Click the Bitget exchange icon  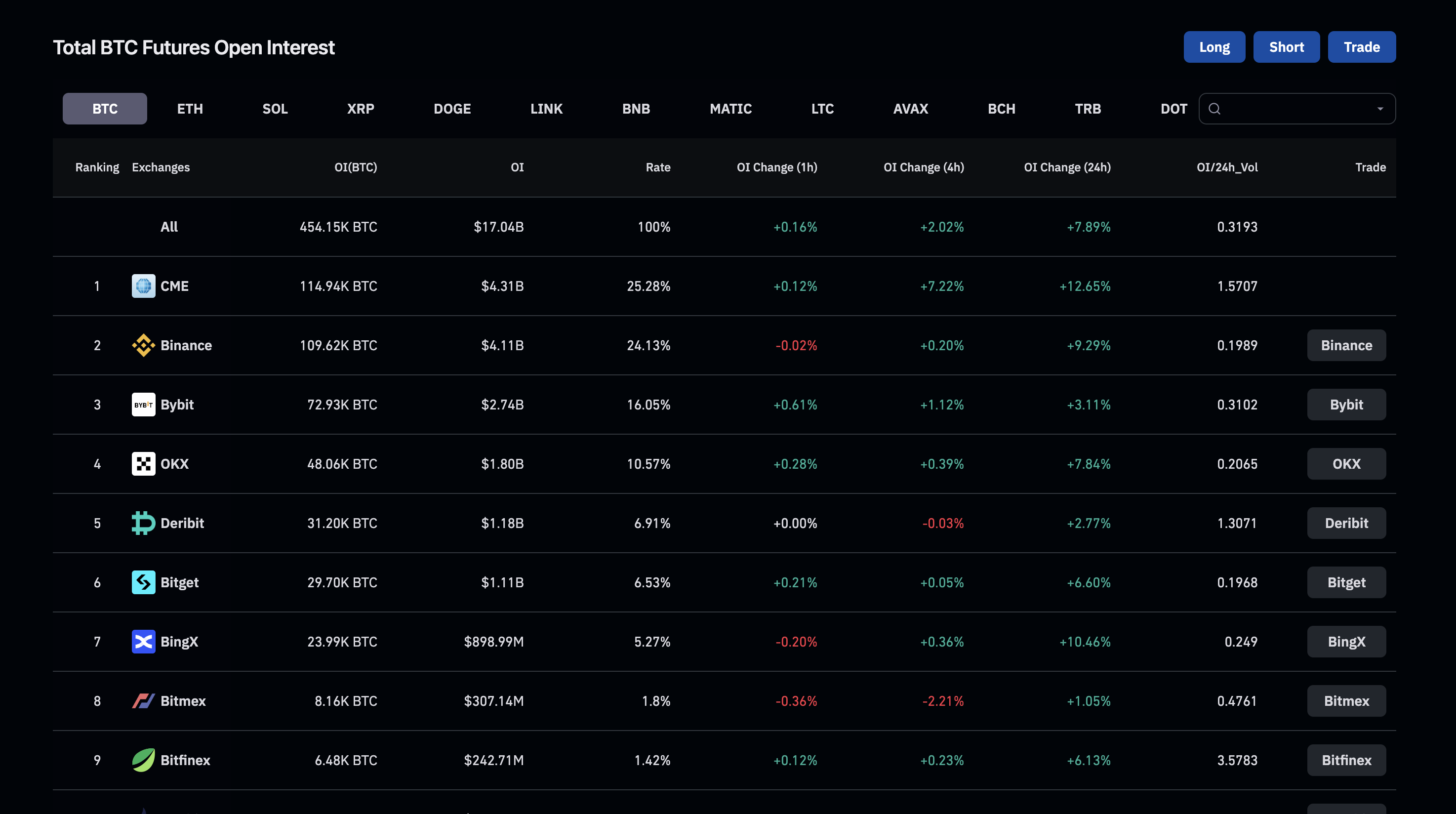143,582
